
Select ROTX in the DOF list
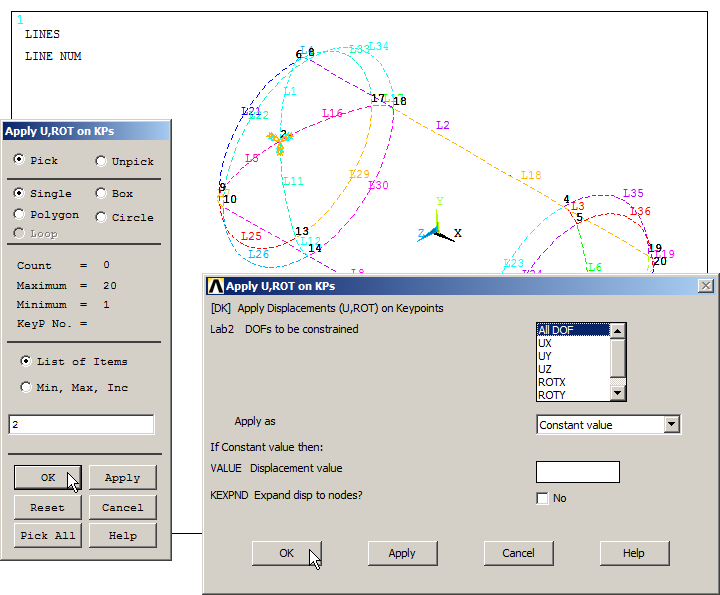[x=574, y=382]
